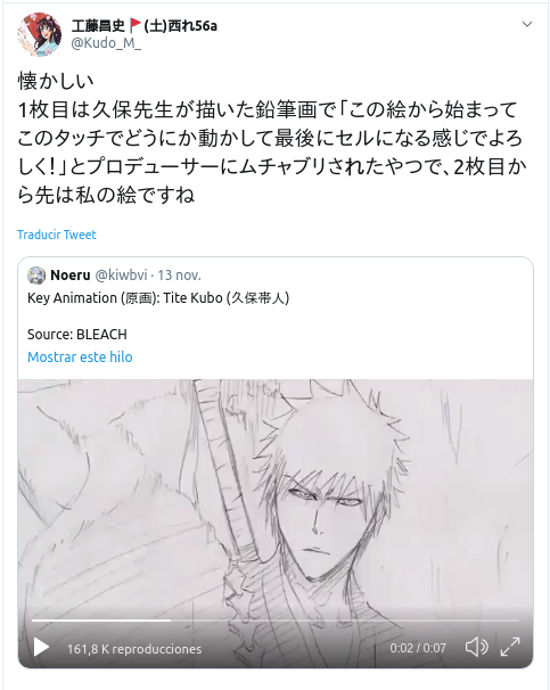Viewport: 550px width, 690px height.
Task: Expand the video to fullscreen
Action: [510, 647]
